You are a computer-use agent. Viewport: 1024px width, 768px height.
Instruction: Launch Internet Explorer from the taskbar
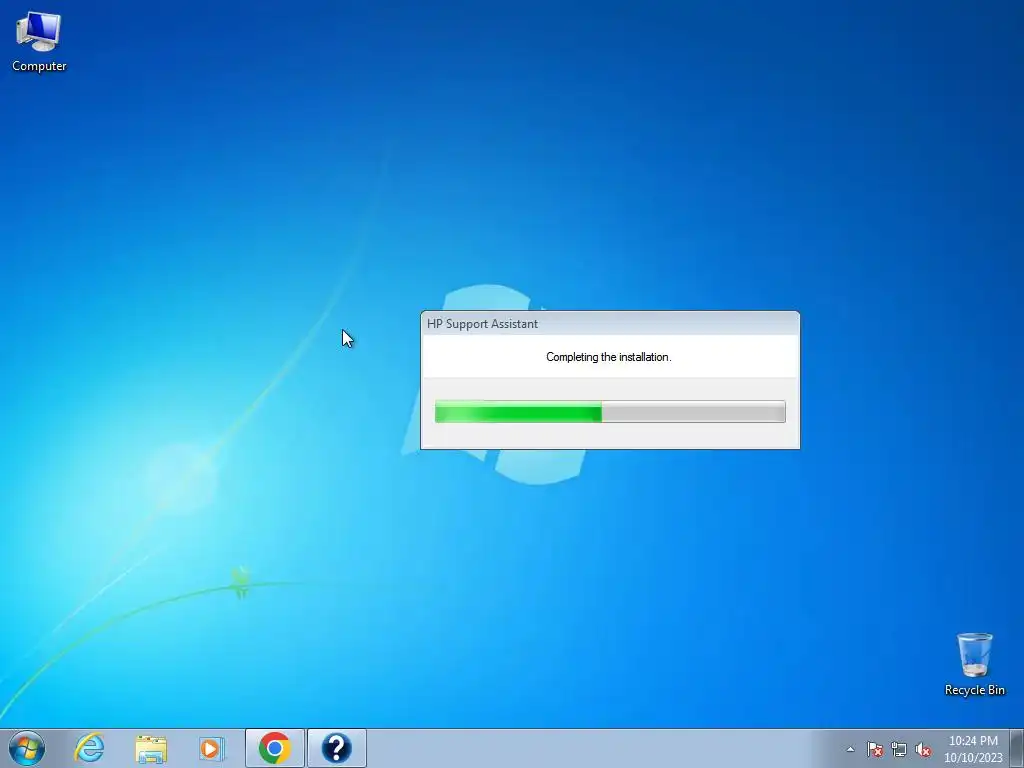[89, 748]
